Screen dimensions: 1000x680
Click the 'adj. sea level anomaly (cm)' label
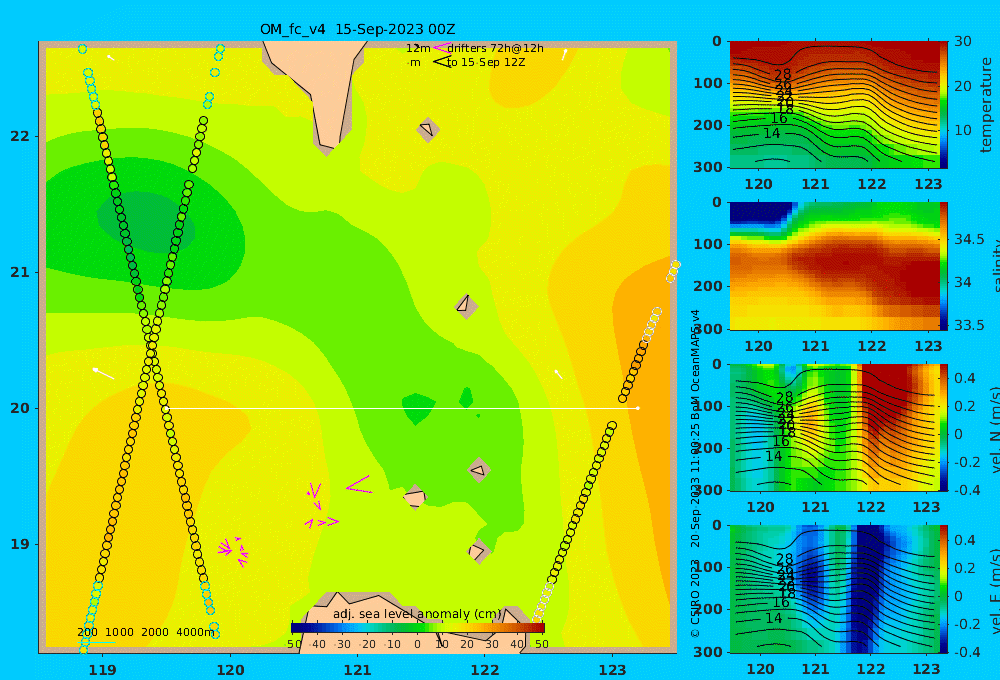[x=417, y=614]
